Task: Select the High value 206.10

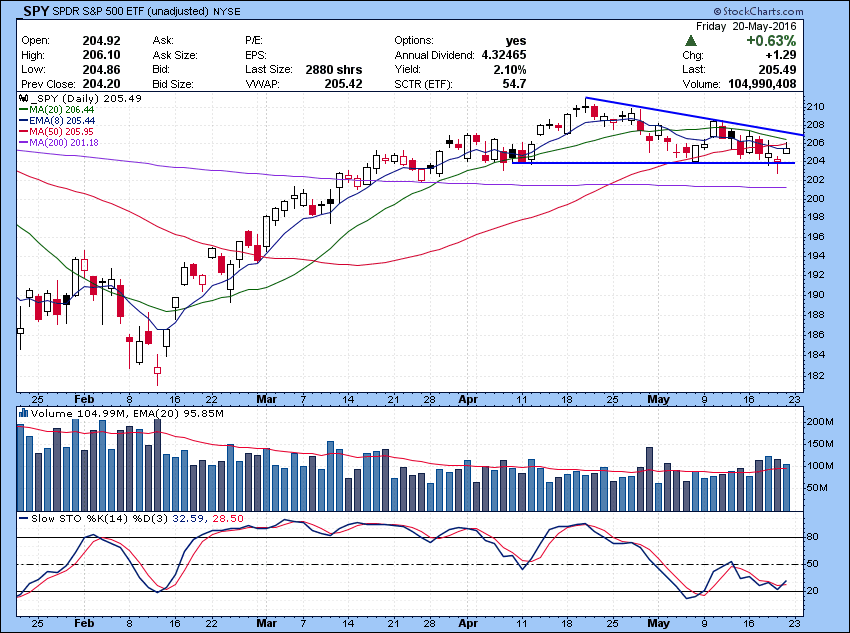Action: point(101,55)
